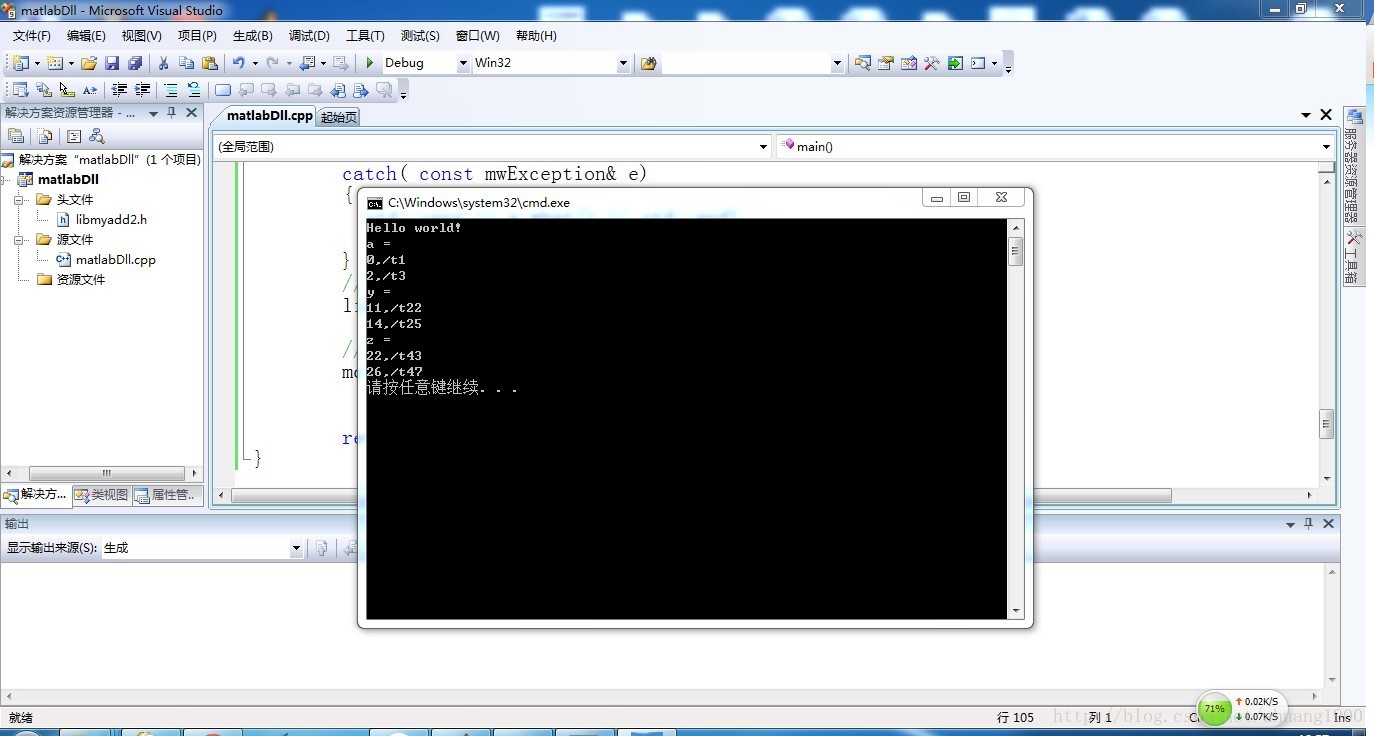1374x736 pixels.
Task: Click the cmd.exe console scrollbar down arrow
Action: [x=1016, y=611]
